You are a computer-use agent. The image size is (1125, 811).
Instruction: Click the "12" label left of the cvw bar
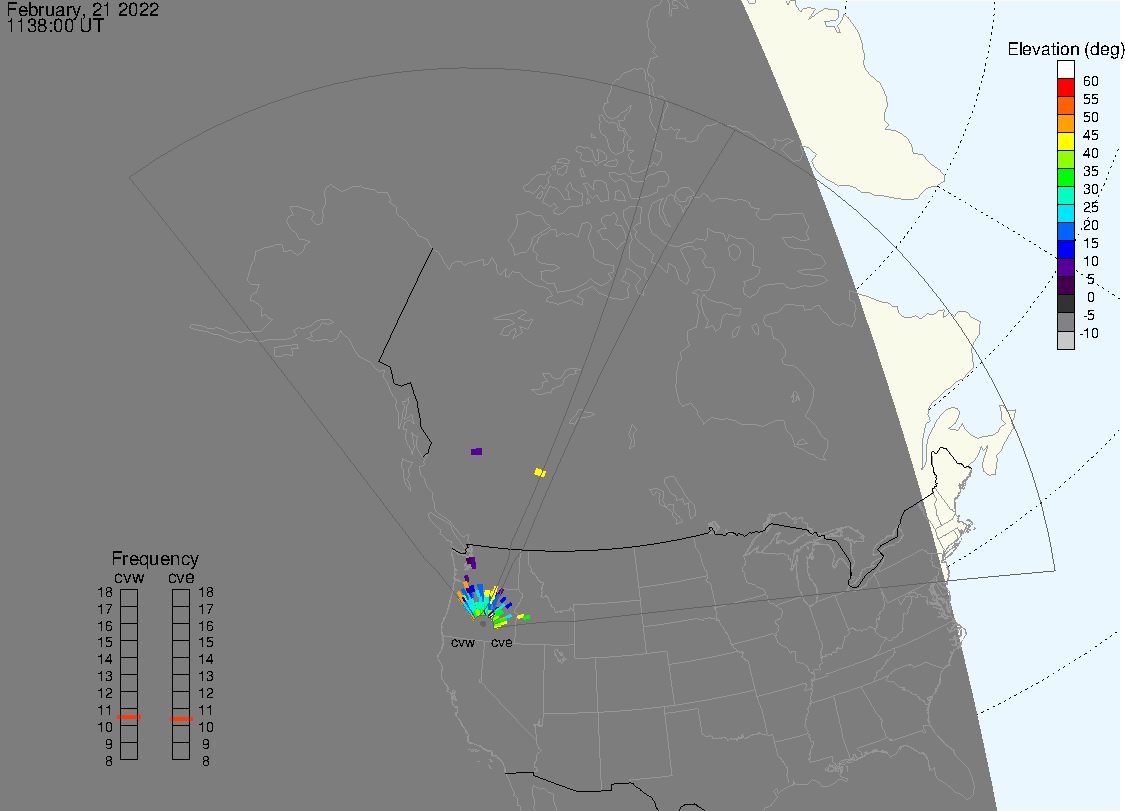coord(105,693)
